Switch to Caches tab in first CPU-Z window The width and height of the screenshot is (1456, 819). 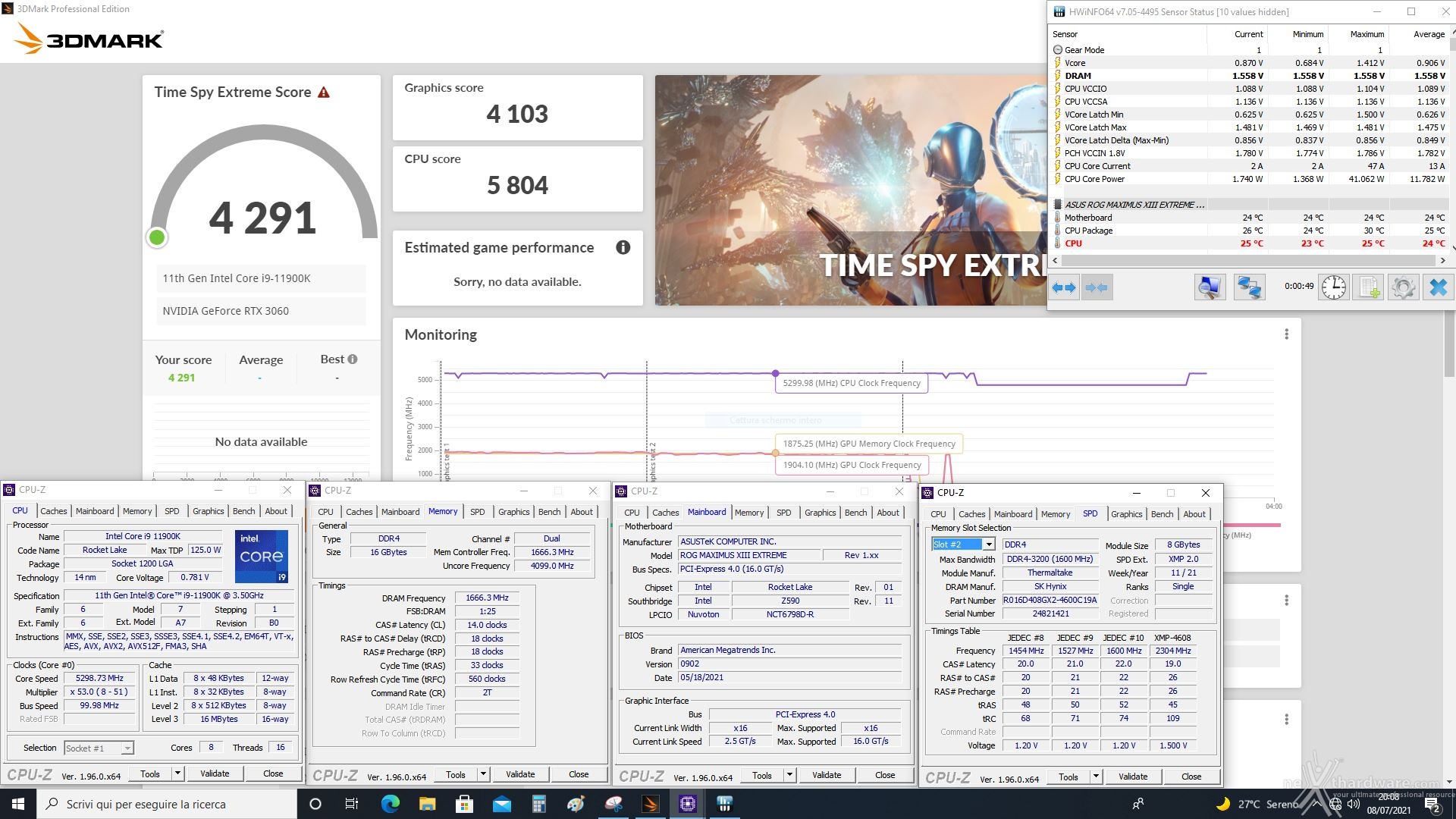coord(54,511)
